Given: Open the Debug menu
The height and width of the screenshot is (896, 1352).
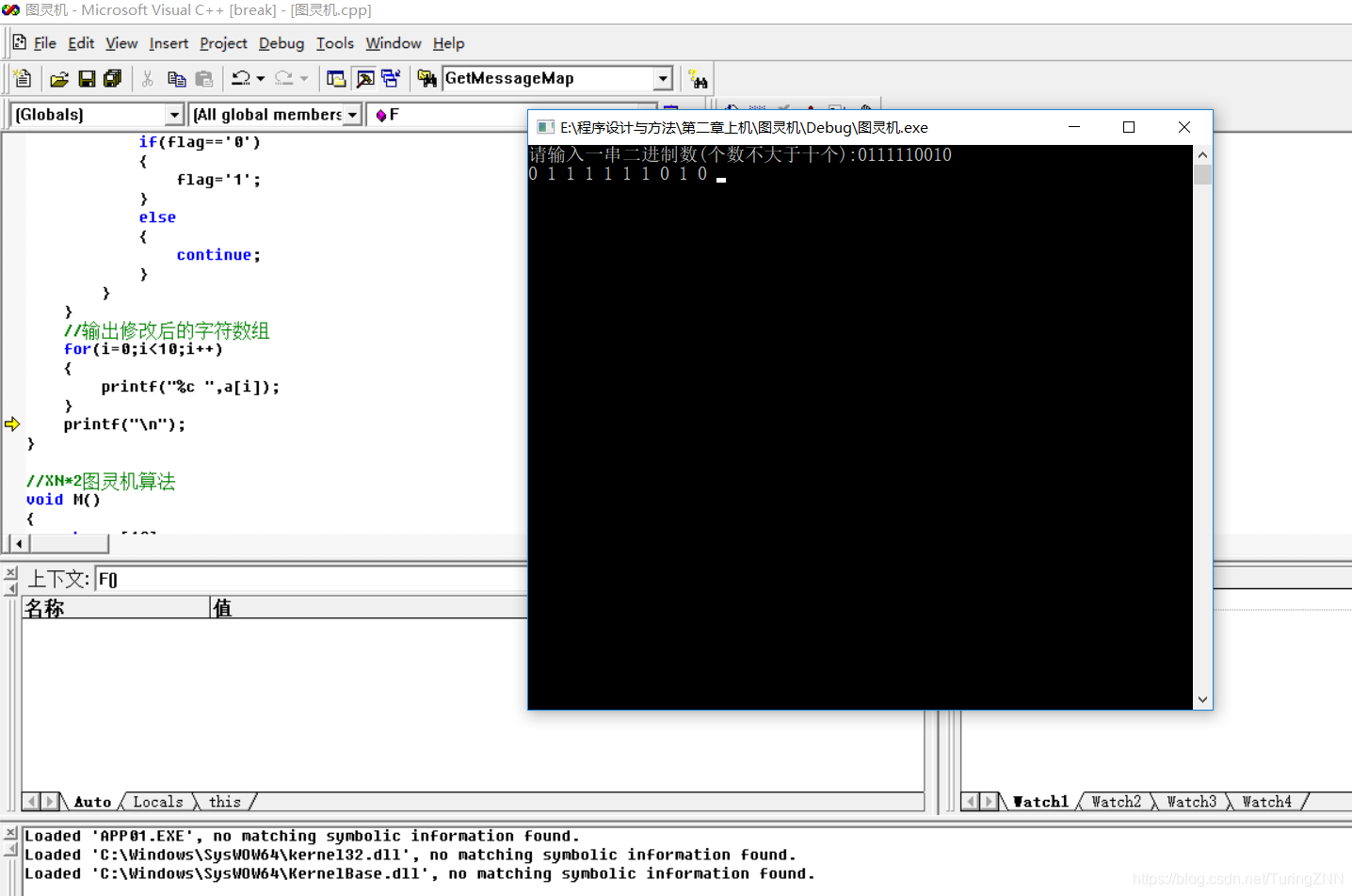Looking at the screenshot, I should 282,43.
